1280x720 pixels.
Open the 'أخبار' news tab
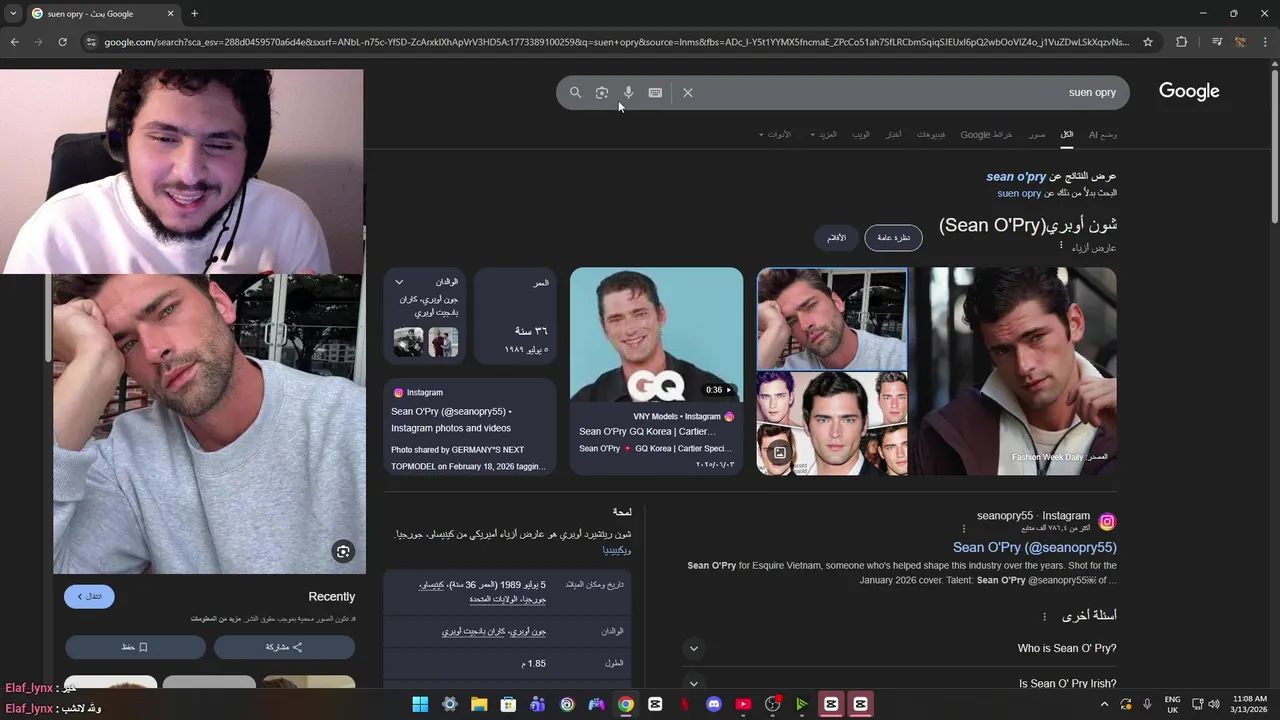(893, 134)
